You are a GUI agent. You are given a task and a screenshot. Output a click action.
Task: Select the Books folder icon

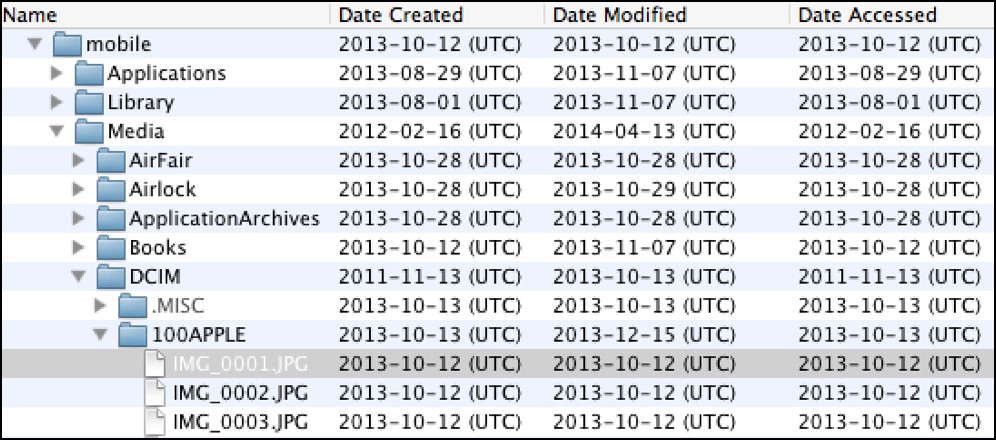click(111, 248)
